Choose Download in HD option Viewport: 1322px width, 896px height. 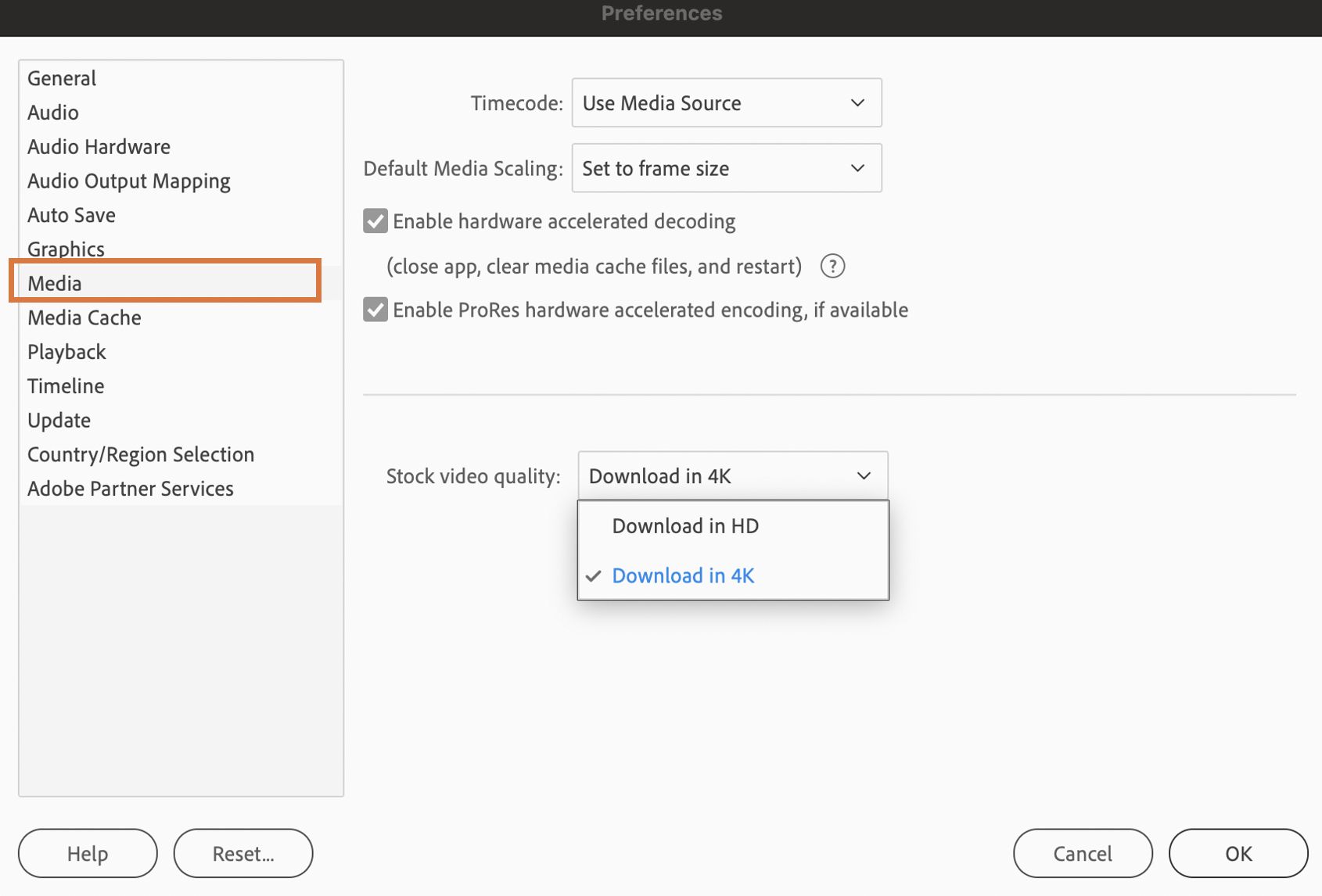(x=684, y=526)
